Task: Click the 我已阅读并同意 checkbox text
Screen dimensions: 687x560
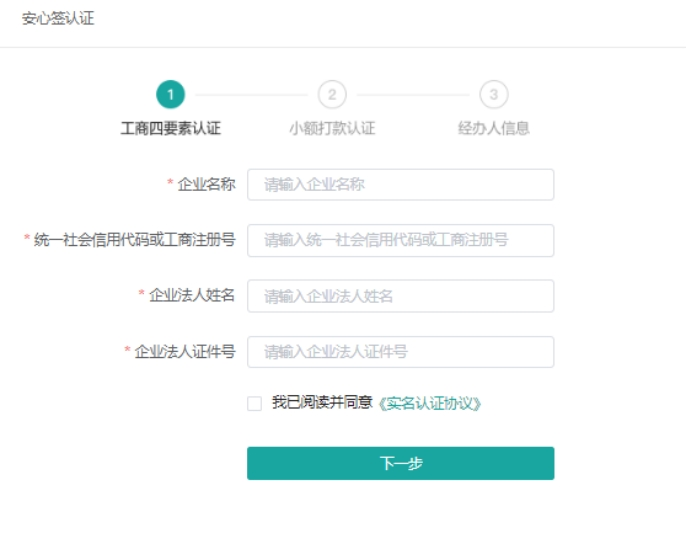Action: [321, 403]
